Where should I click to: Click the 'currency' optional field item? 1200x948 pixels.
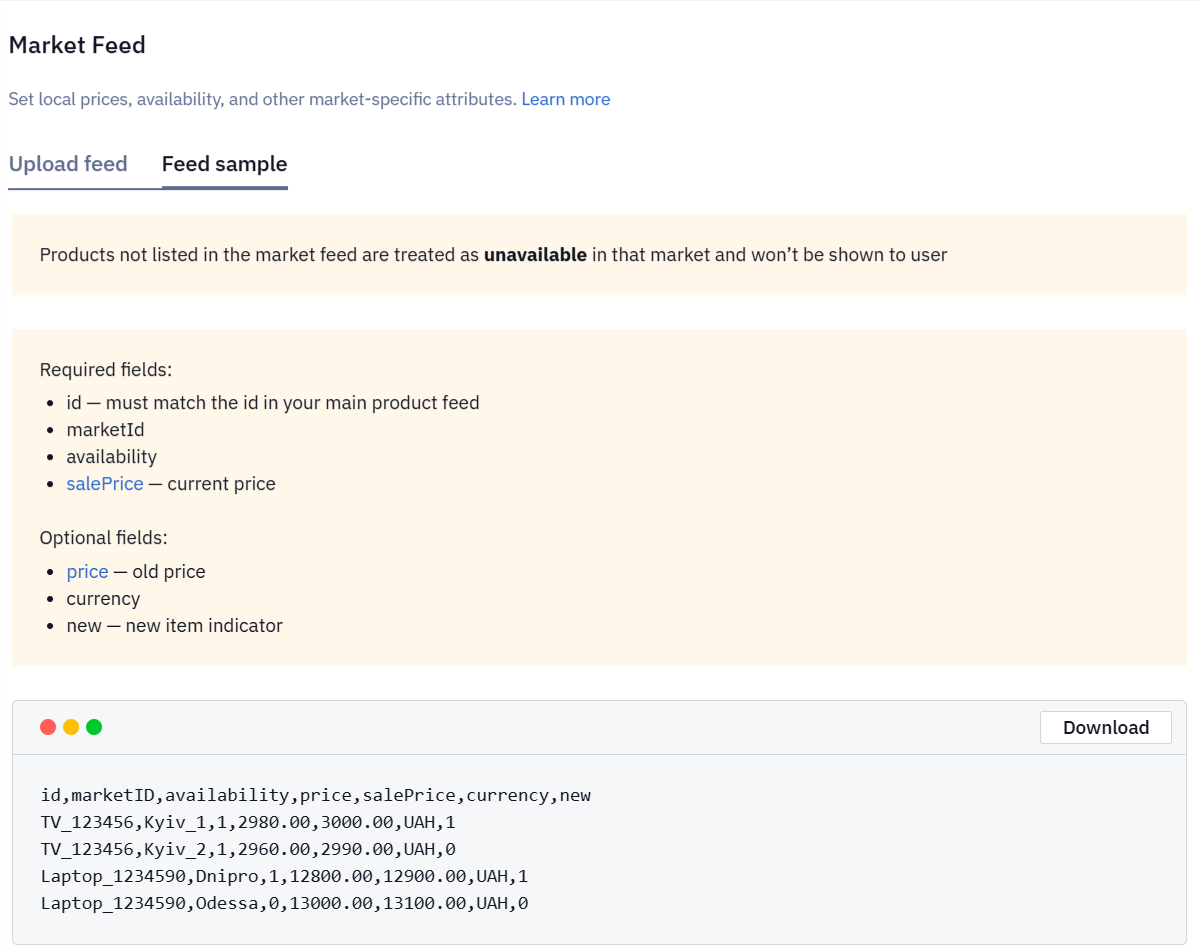103,599
